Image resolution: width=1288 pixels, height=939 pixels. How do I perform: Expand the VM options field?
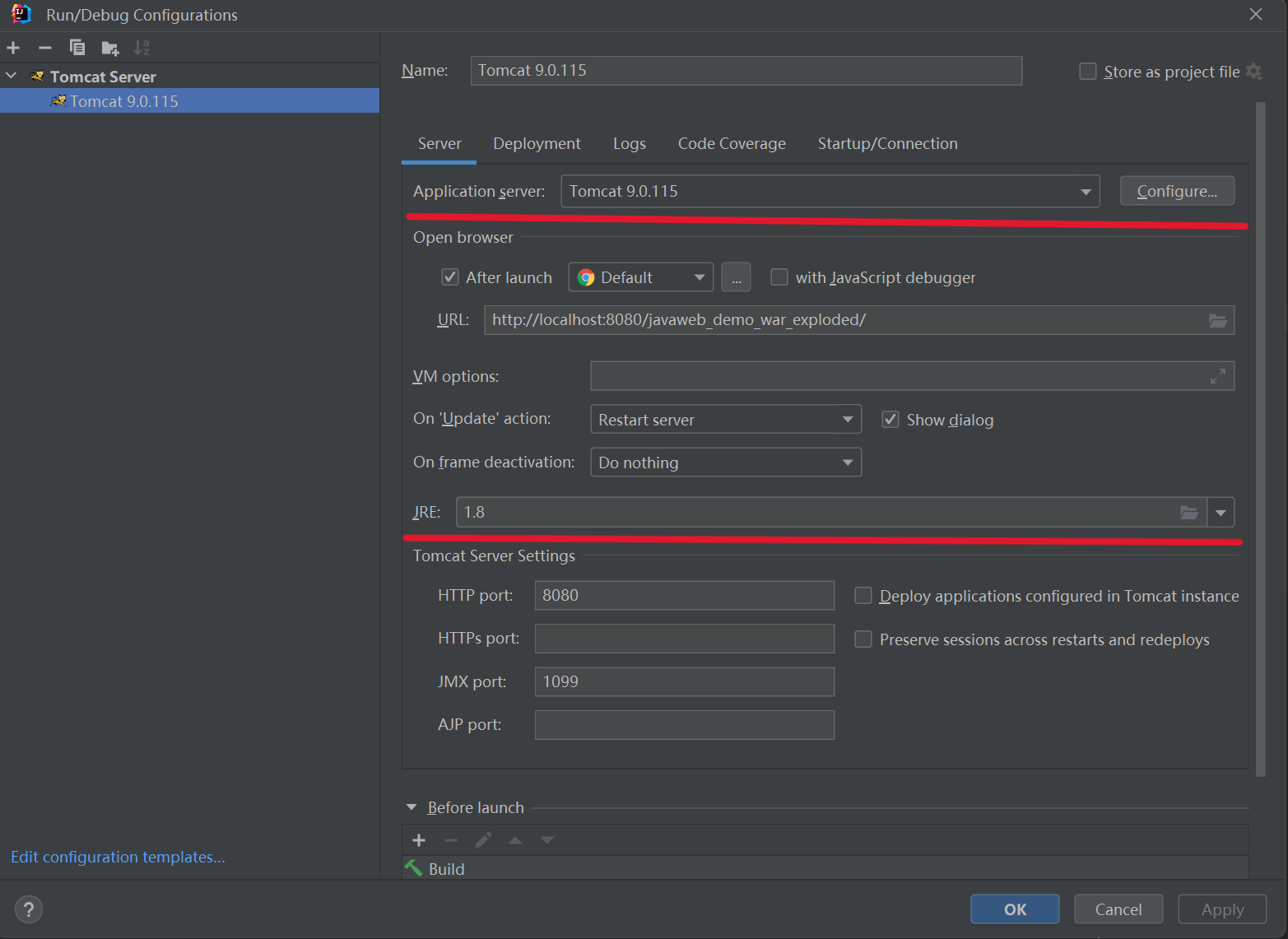1218,376
